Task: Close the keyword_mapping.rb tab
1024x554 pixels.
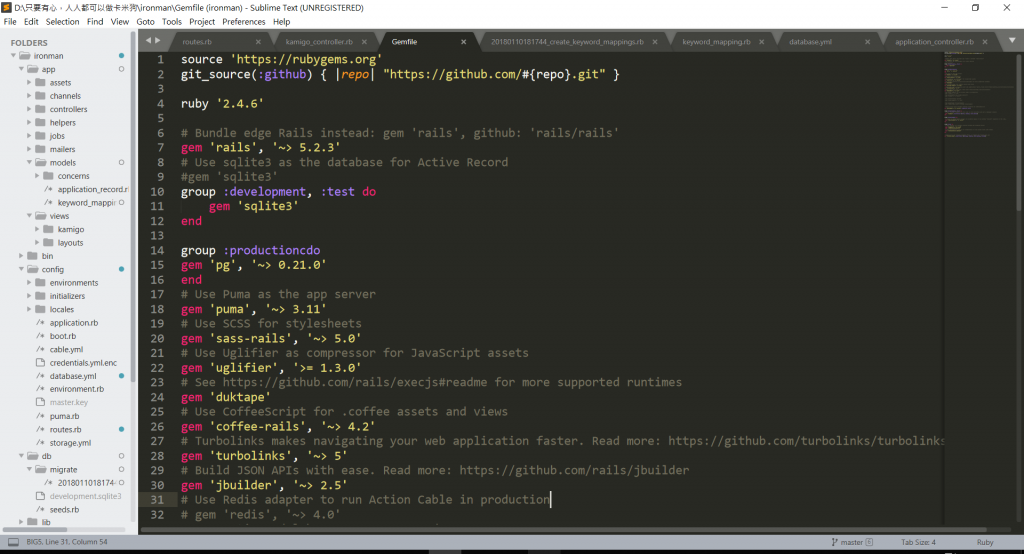Action: point(761,42)
